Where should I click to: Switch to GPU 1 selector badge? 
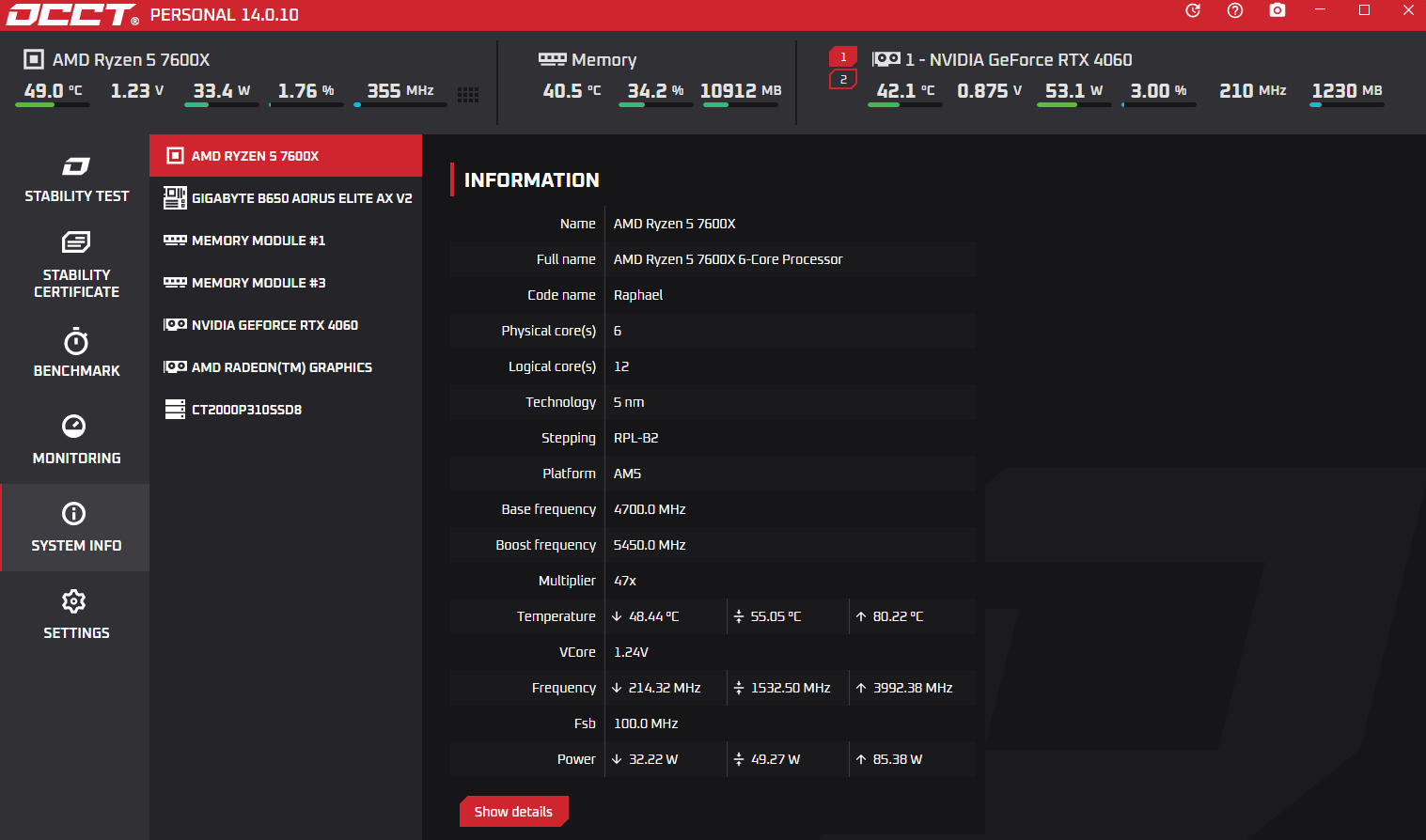(843, 57)
